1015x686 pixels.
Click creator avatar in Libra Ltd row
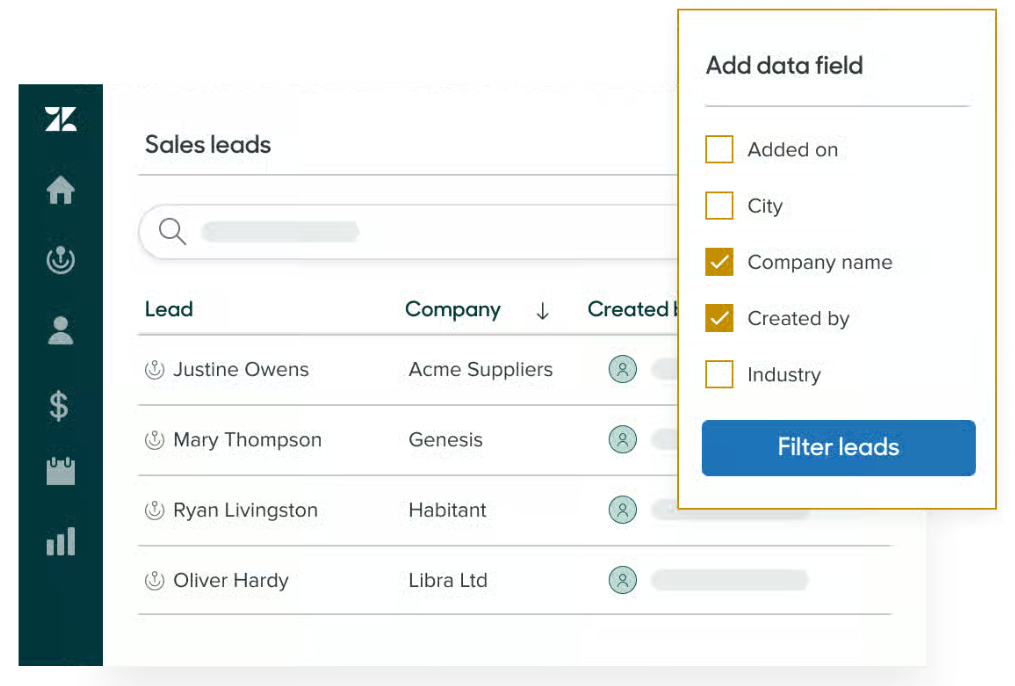click(x=623, y=581)
